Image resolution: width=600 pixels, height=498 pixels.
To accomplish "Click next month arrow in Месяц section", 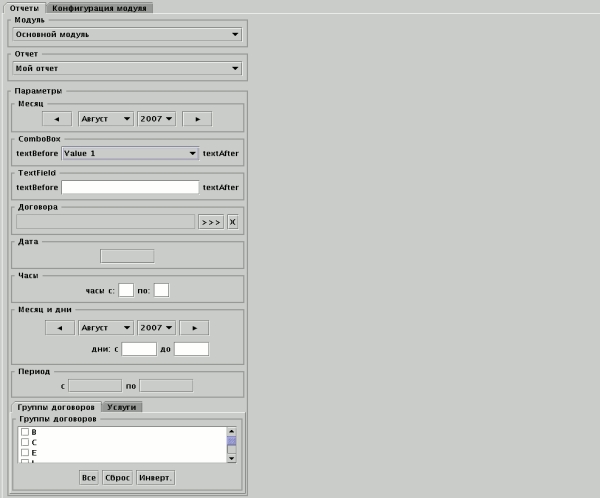I will point(197,118).
